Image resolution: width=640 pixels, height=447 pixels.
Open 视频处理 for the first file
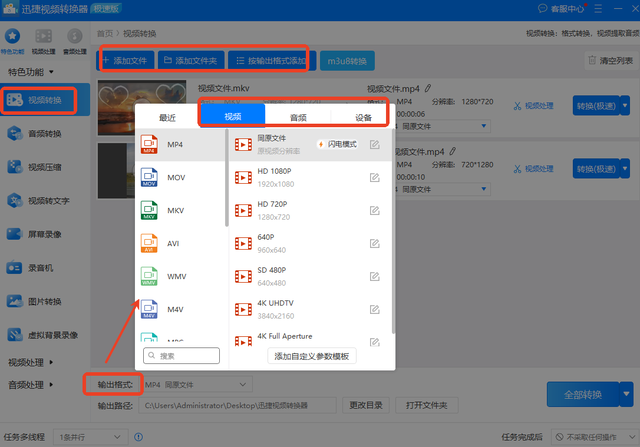tap(533, 106)
